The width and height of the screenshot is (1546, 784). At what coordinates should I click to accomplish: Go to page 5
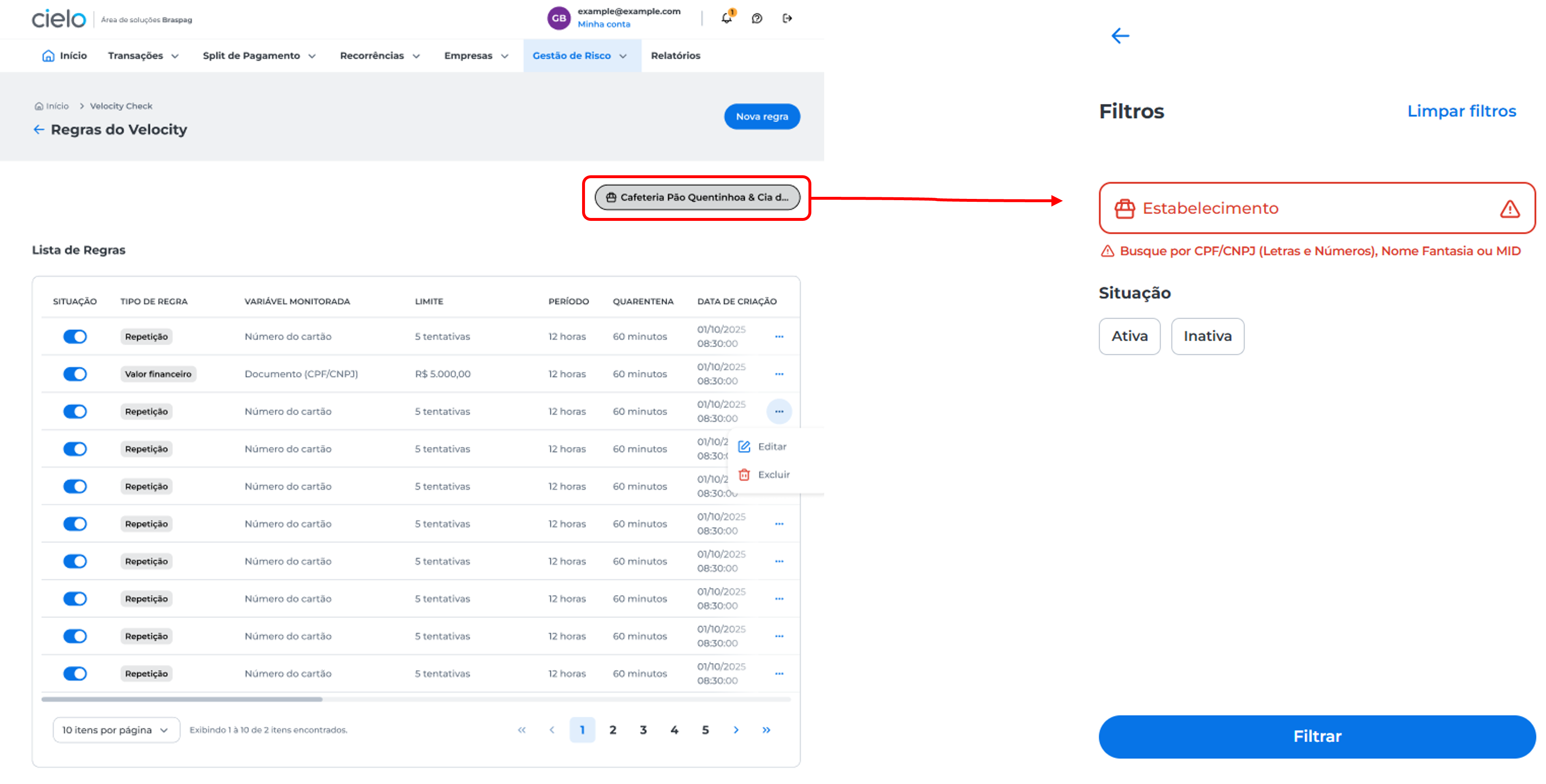[705, 730]
